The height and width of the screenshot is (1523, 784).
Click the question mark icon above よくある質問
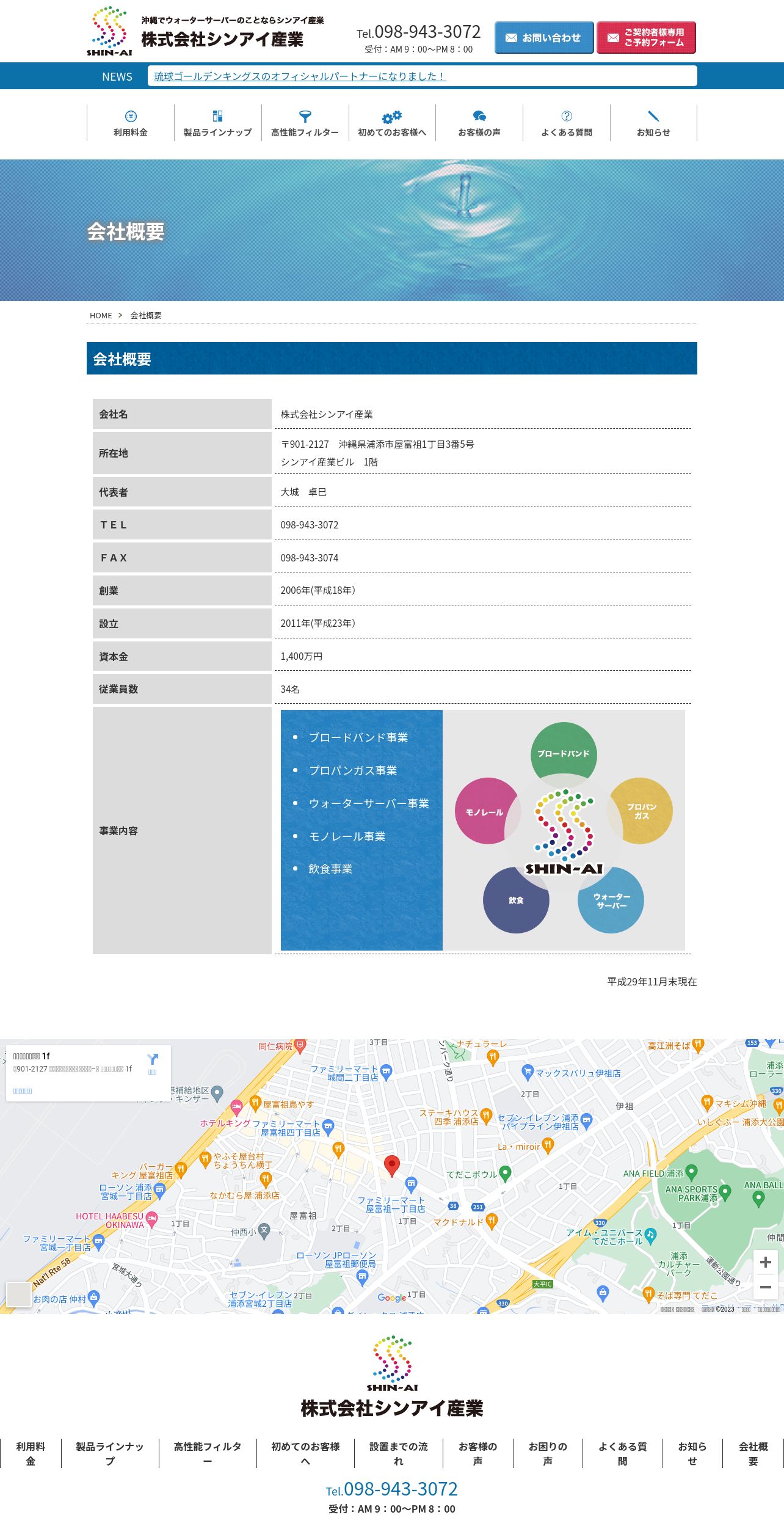pyautogui.click(x=567, y=116)
